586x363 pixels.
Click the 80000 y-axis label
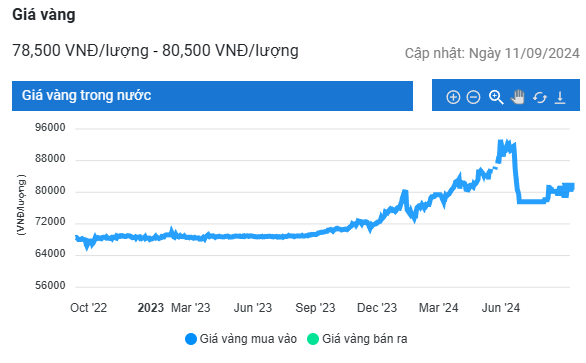pos(50,191)
